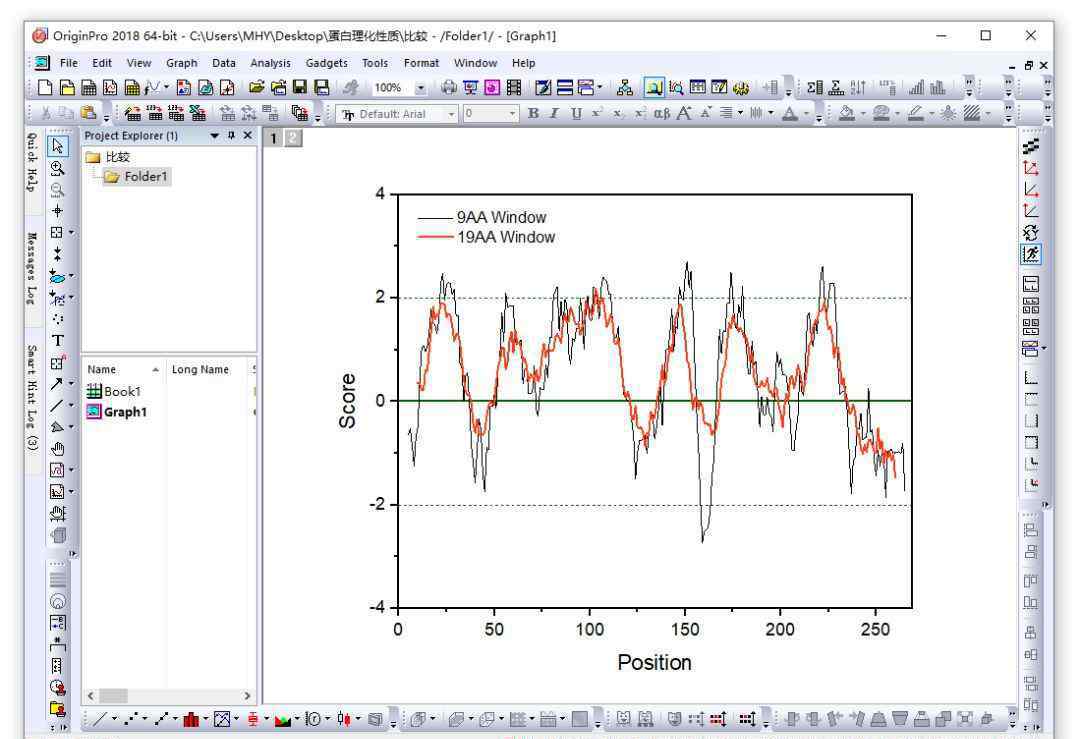The height and width of the screenshot is (739, 1080).
Task: Toggle Italic text formatting
Action: coord(554,114)
